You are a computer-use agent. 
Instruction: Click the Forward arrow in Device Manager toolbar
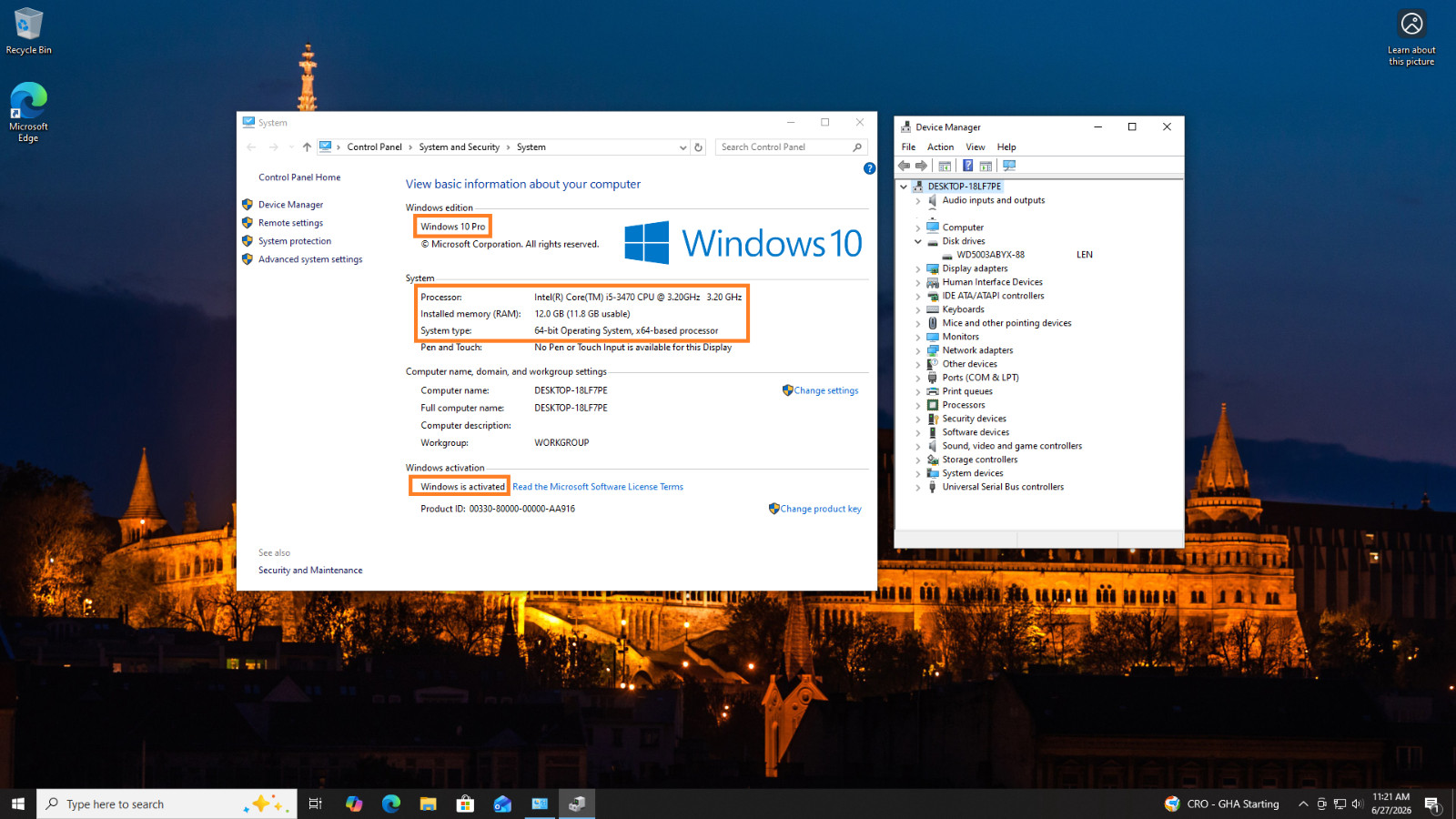coord(921,166)
